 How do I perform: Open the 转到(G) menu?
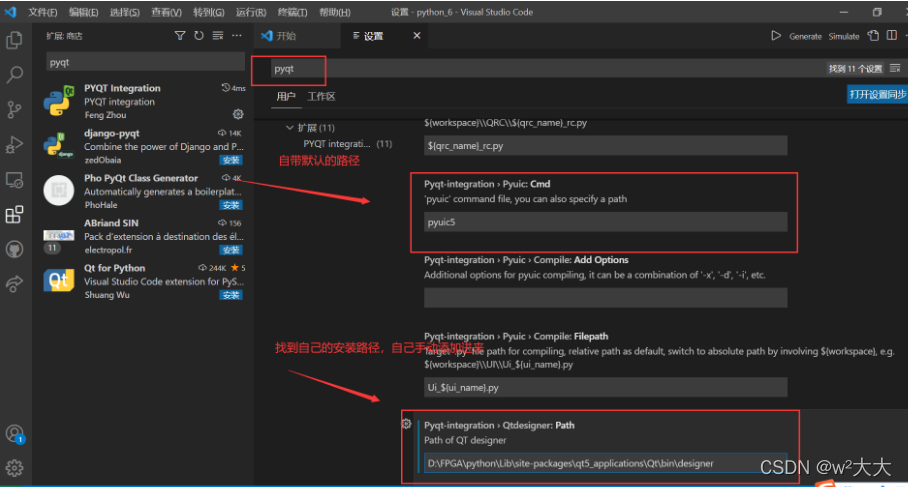(208, 12)
